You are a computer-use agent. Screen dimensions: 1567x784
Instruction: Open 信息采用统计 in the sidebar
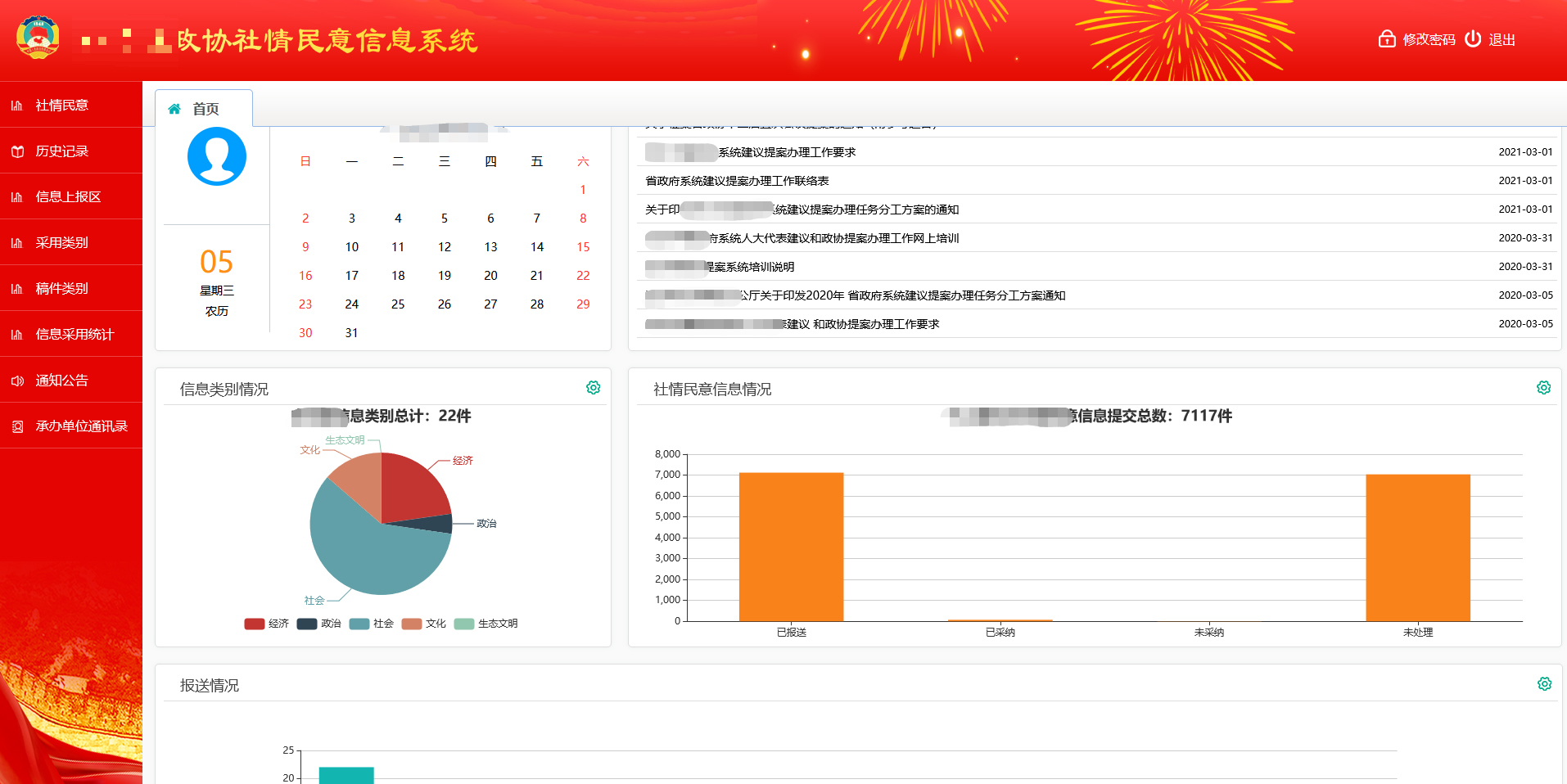coord(71,334)
